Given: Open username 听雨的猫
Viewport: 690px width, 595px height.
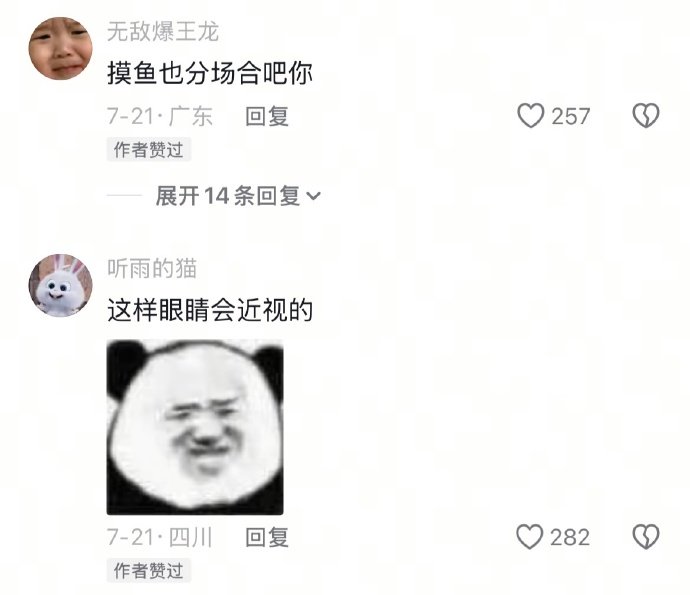Looking at the screenshot, I should [x=152, y=268].
